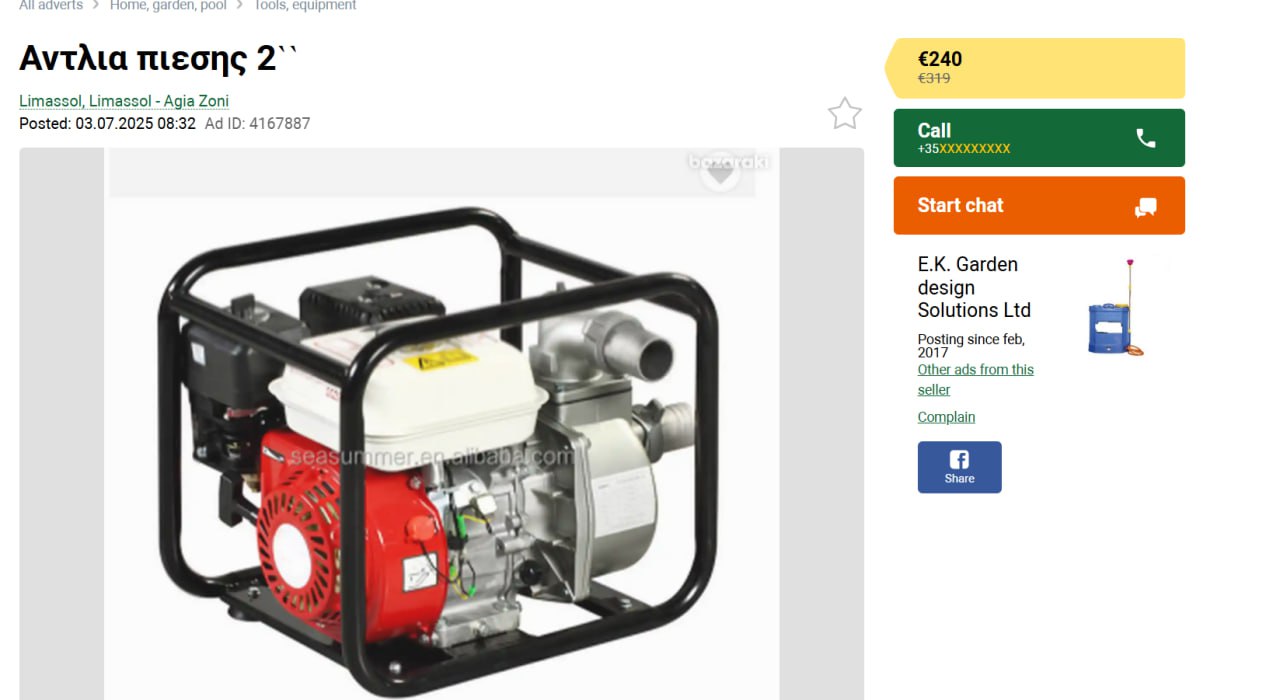The image size is (1280, 700).
Task: Open the seller's sprayer avatar image
Action: (x=1116, y=307)
